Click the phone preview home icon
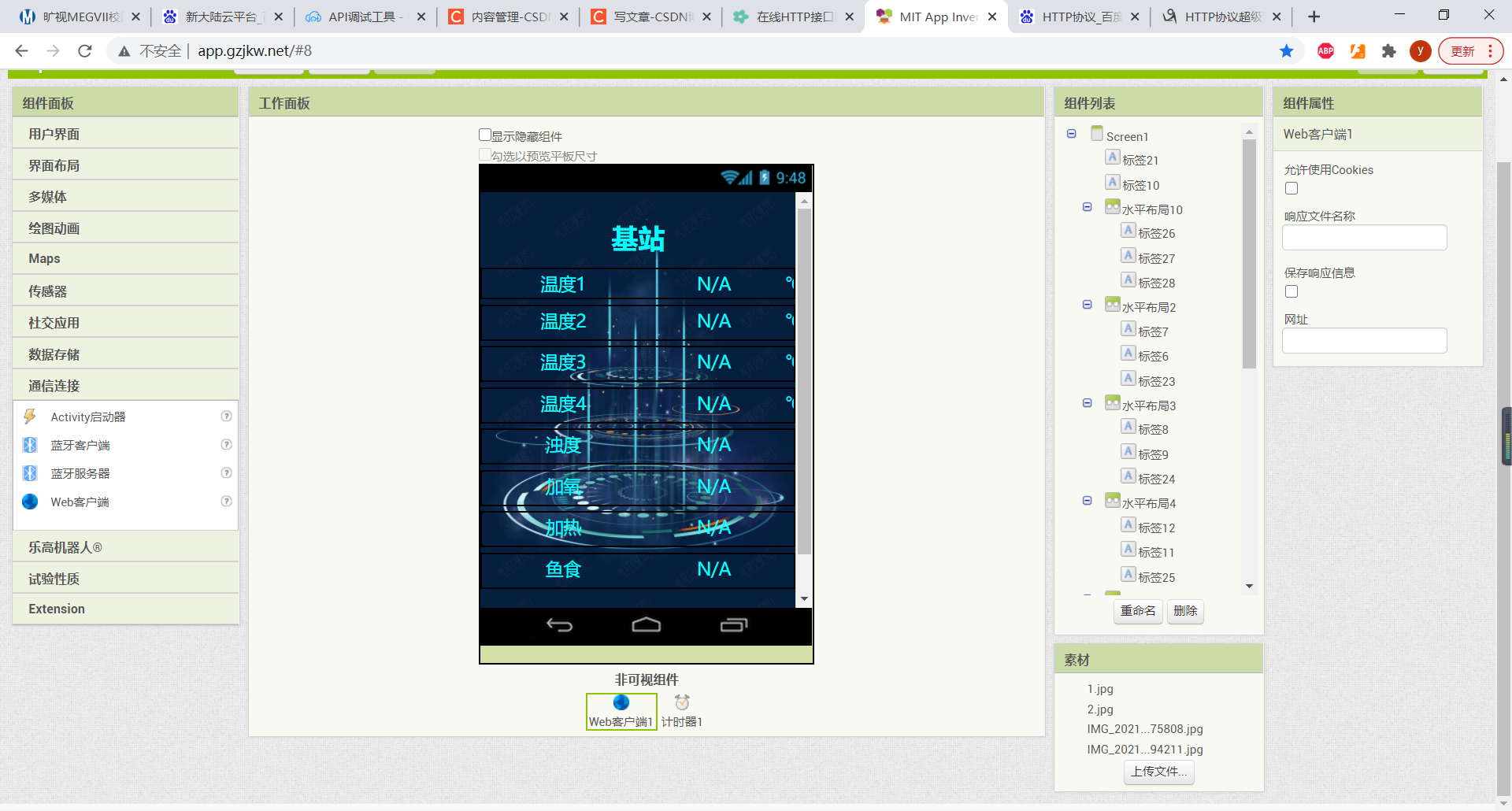Image resolution: width=1512 pixels, height=811 pixels. [647, 625]
